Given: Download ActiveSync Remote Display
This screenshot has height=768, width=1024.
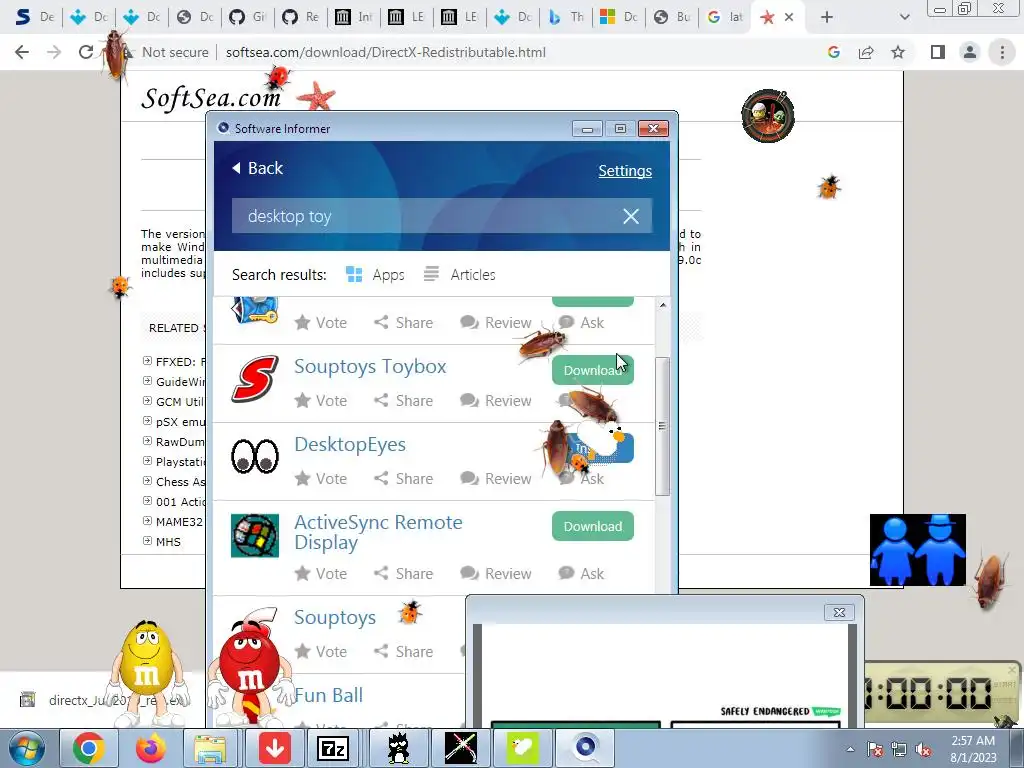Looking at the screenshot, I should coord(592,526).
